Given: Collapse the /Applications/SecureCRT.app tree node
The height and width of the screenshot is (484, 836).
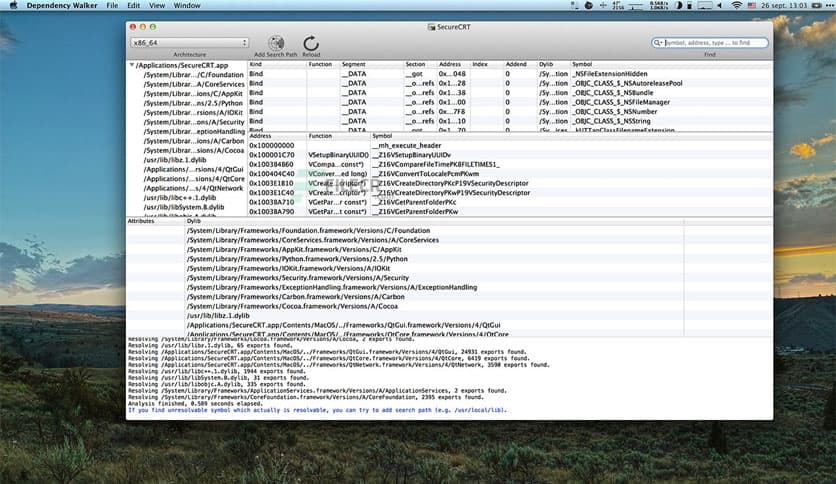Looking at the screenshot, I should pyautogui.click(x=131, y=65).
